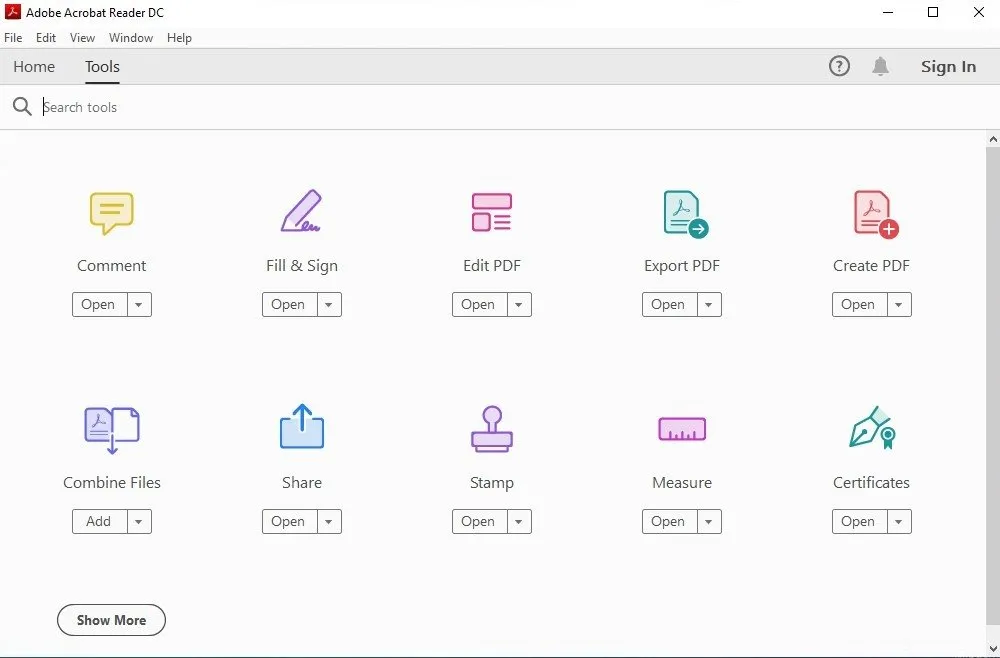The height and width of the screenshot is (658, 1000).
Task: Select the Measure tool icon
Action: [681, 429]
